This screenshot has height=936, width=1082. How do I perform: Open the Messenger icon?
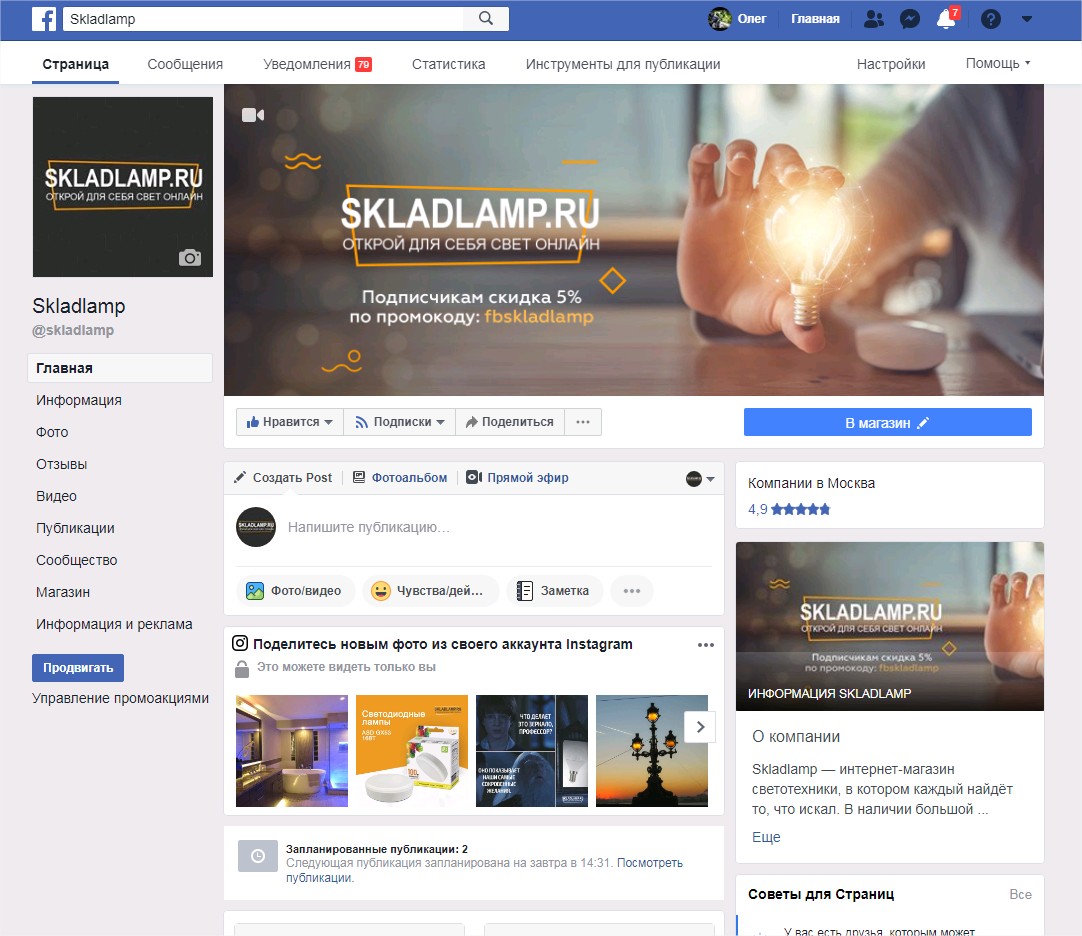[x=910, y=19]
